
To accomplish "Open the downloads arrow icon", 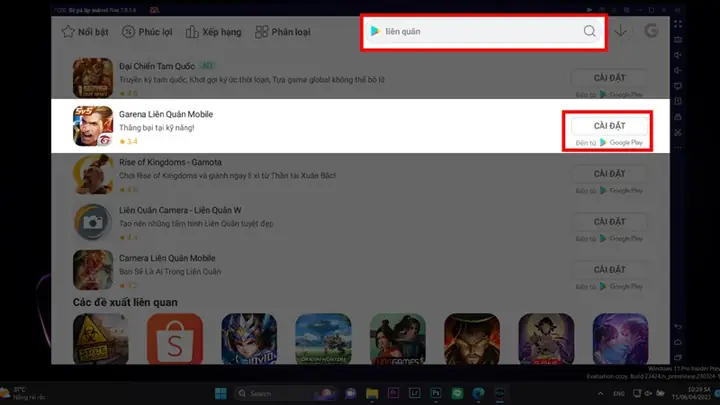I will pos(620,31).
